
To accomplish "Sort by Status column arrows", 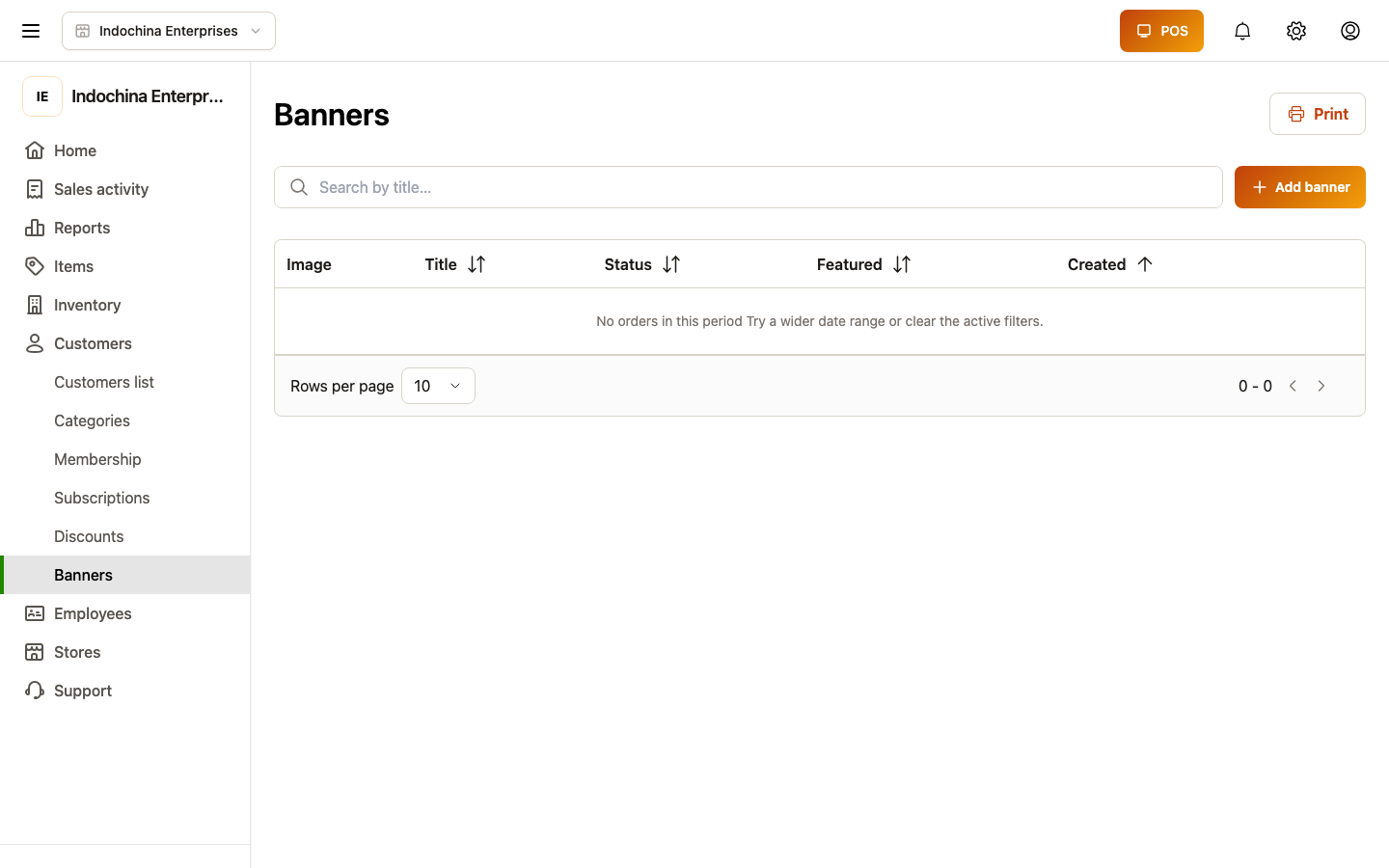I will tap(671, 264).
